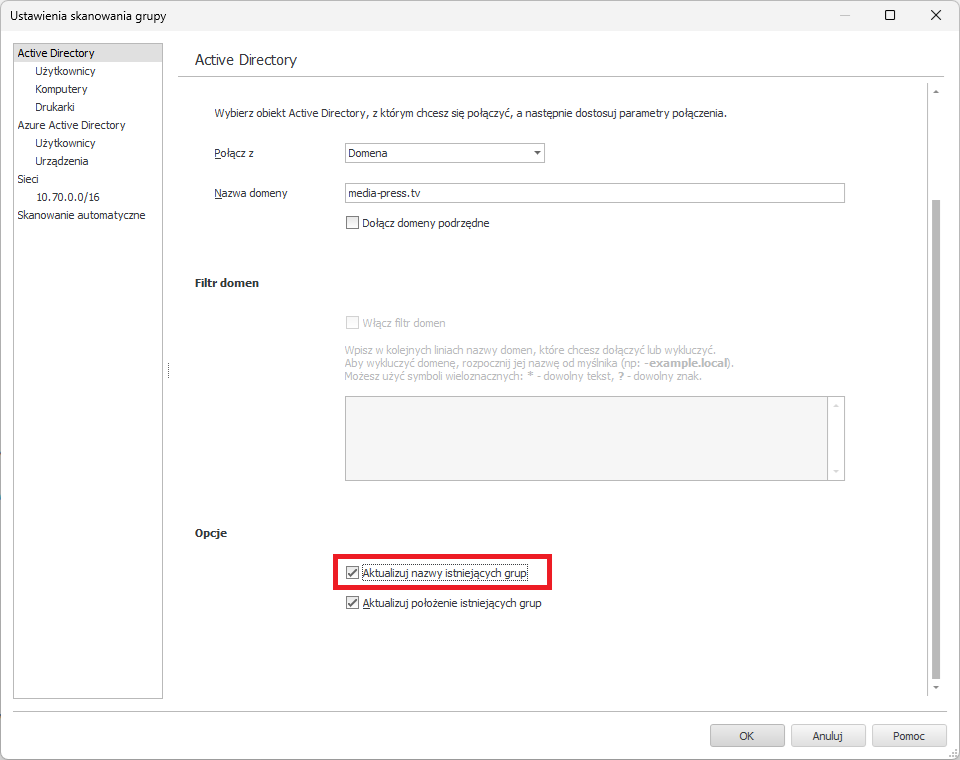Click the main panel scroll-up arrow

point(936,92)
